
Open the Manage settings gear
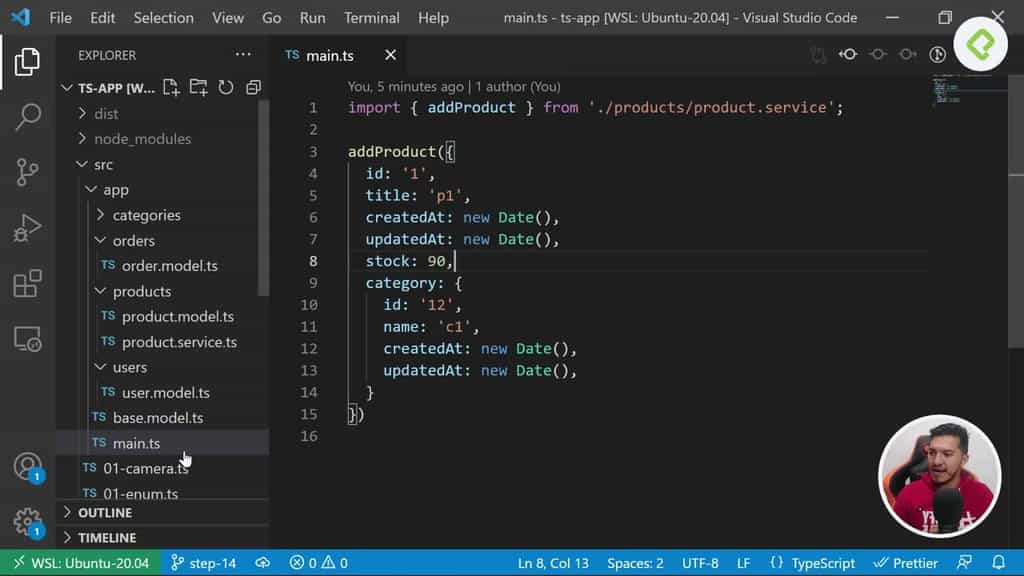pos(27,523)
